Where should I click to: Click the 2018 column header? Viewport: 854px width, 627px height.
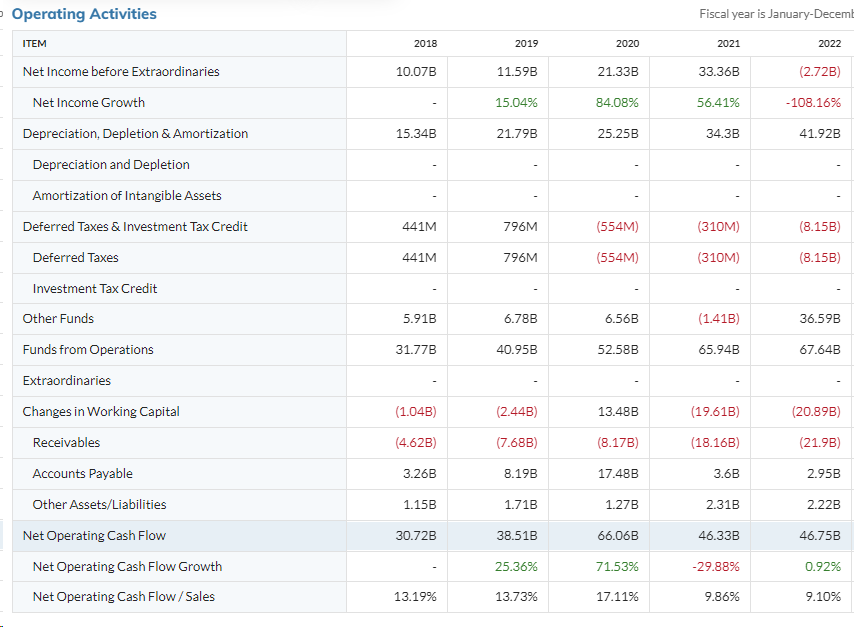click(x=424, y=43)
